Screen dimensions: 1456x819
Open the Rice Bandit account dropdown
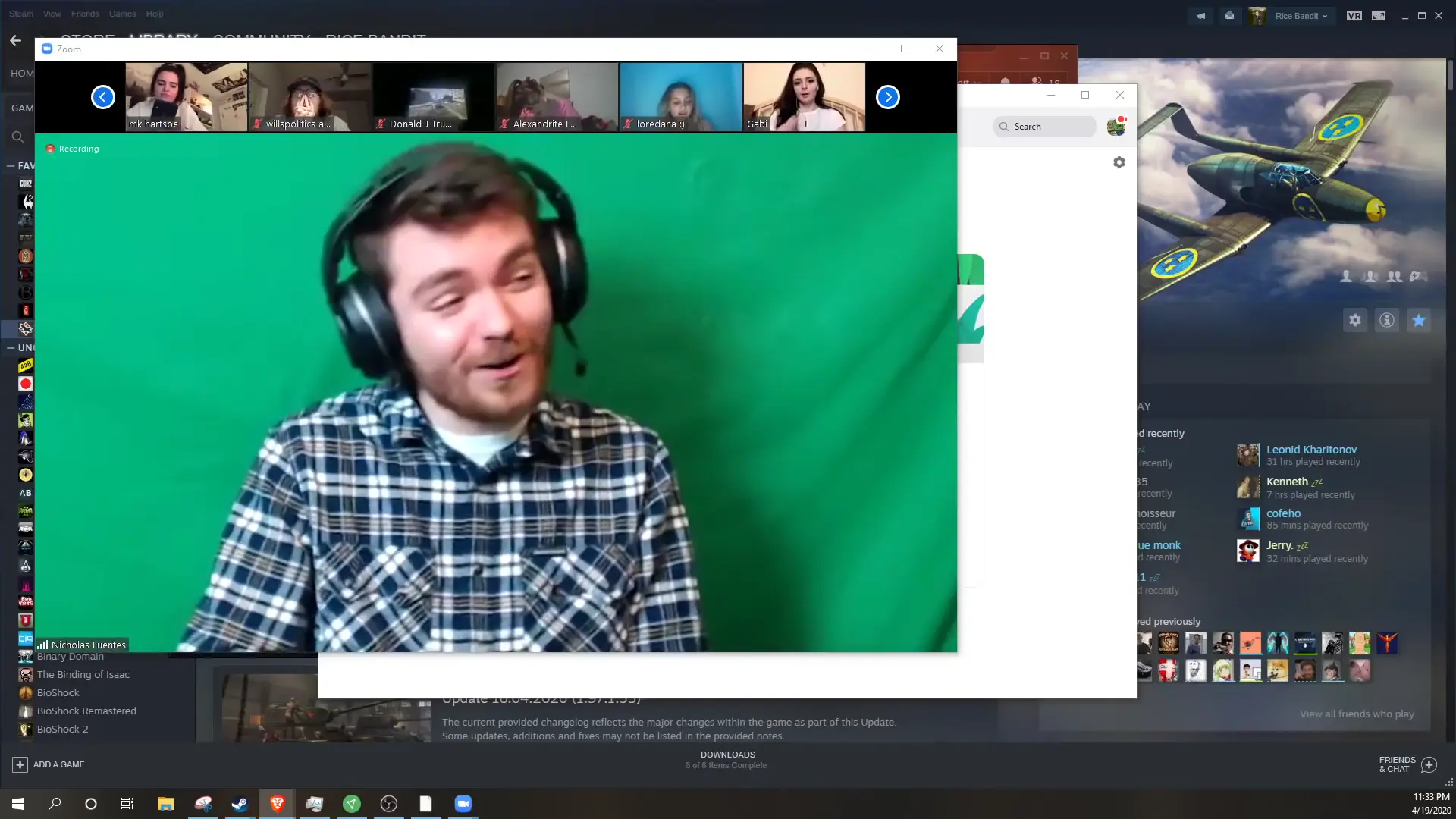[1300, 15]
